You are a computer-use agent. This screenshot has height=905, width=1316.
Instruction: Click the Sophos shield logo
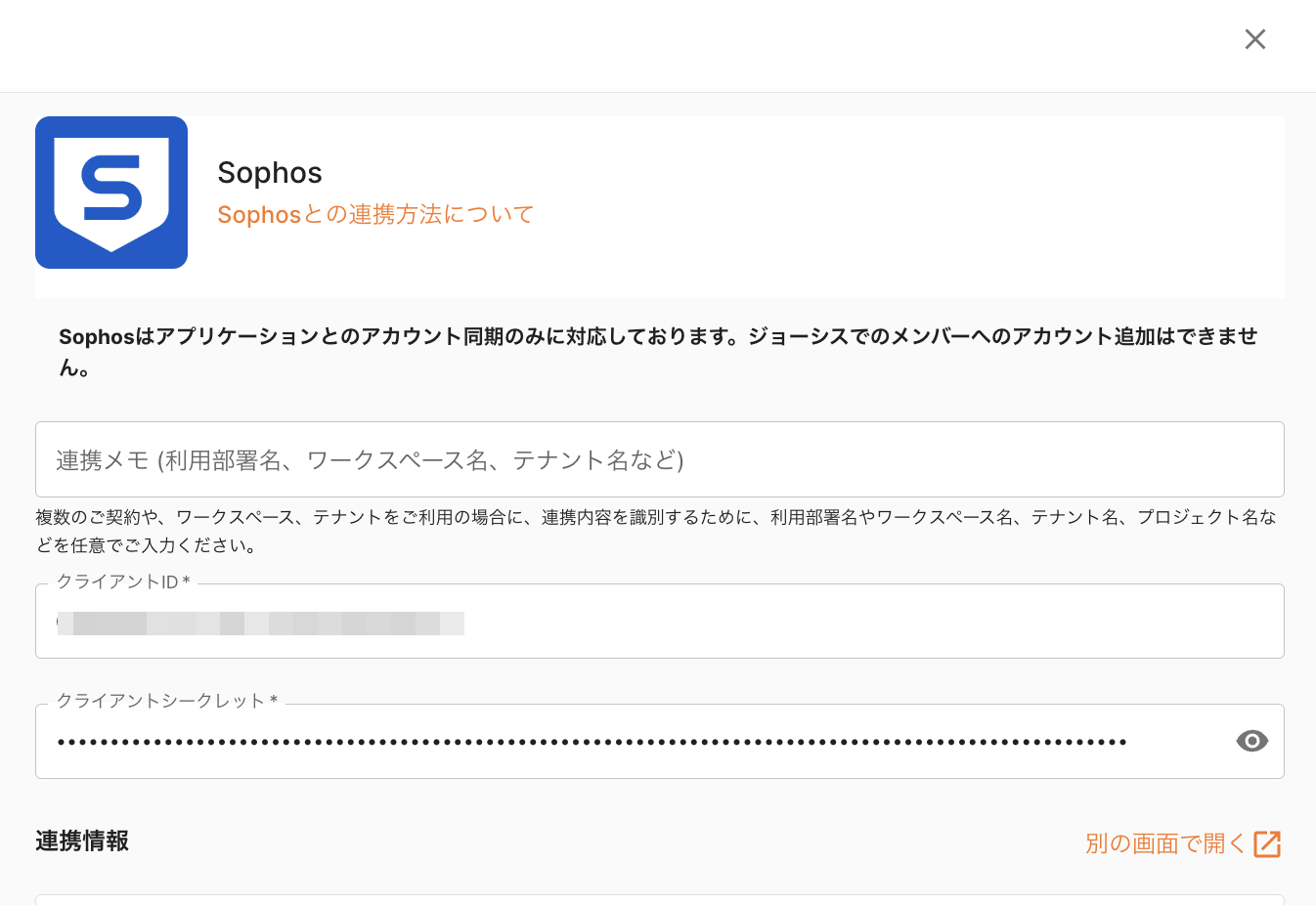click(111, 193)
